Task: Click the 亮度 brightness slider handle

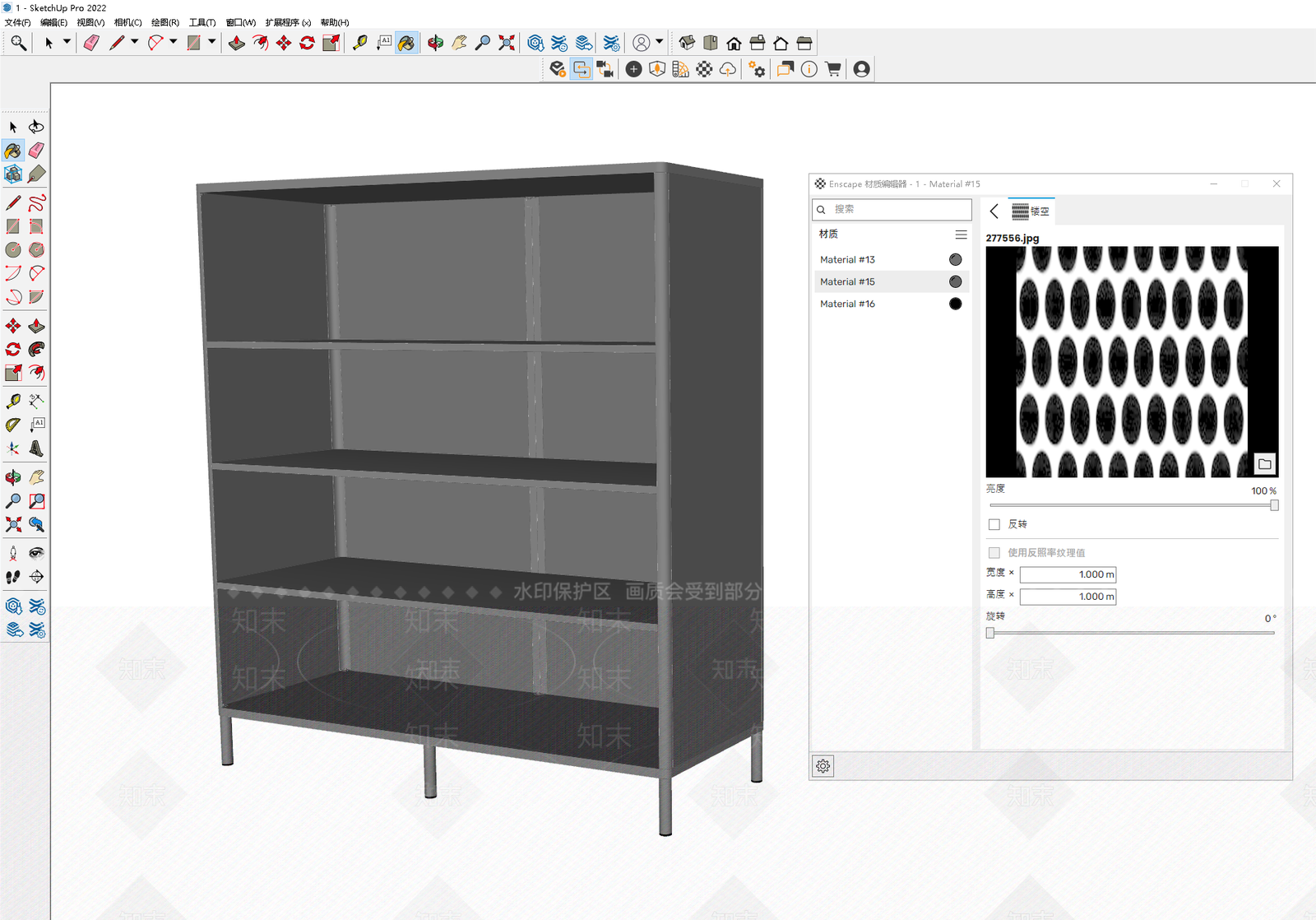Action: point(1274,505)
